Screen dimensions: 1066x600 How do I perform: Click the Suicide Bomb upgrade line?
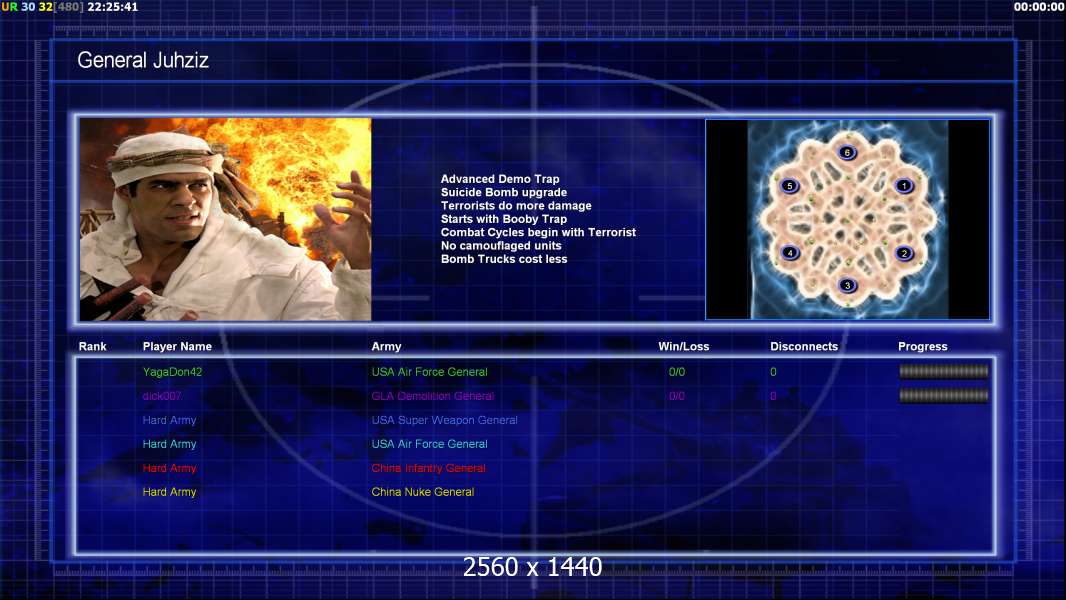504,192
